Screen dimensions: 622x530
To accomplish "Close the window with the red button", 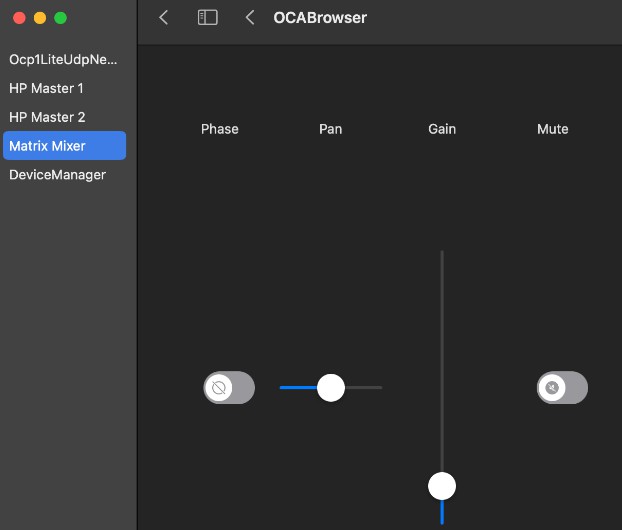I will [19, 18].
